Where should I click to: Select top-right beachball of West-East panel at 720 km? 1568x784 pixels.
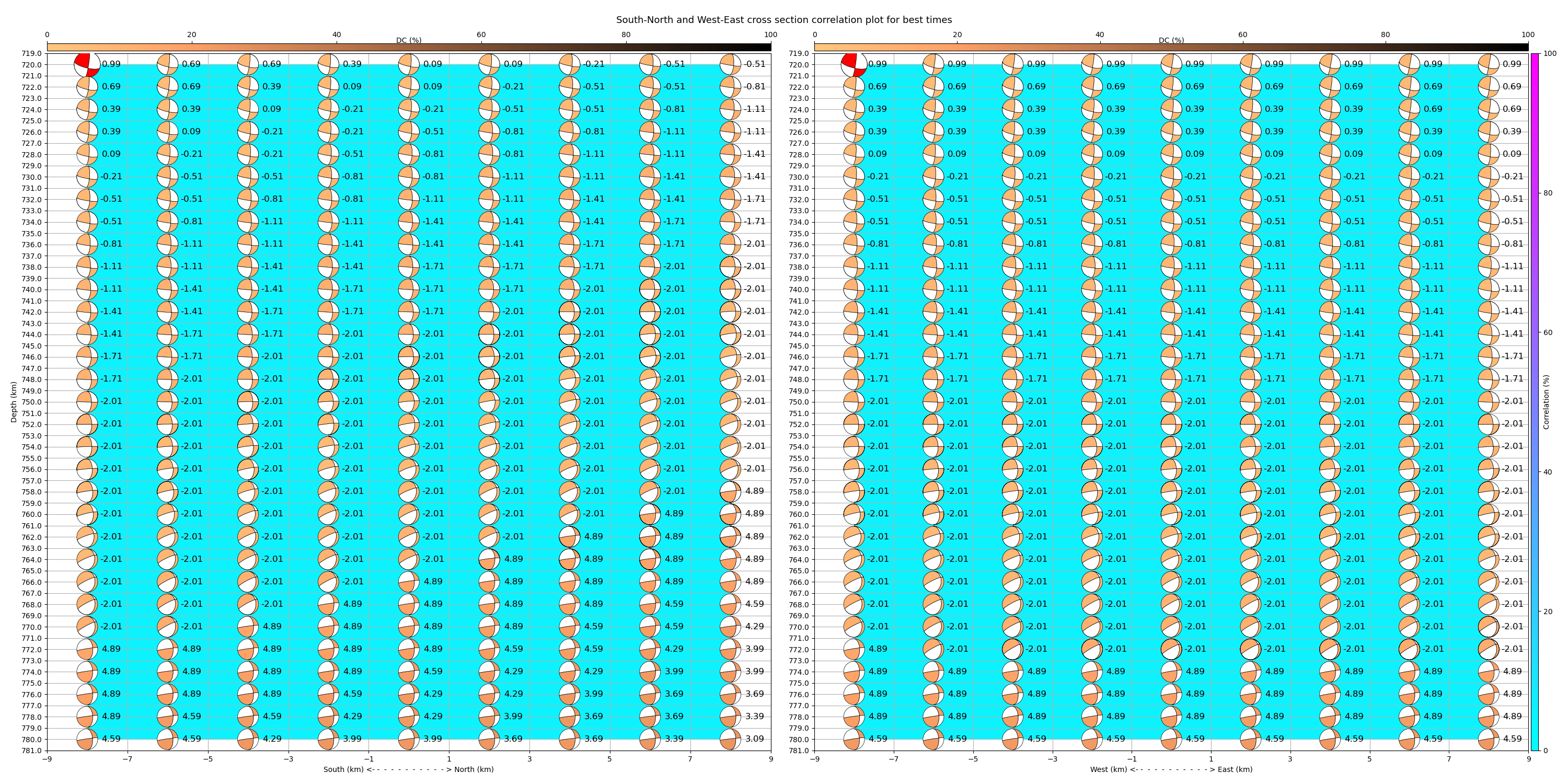1488,64
